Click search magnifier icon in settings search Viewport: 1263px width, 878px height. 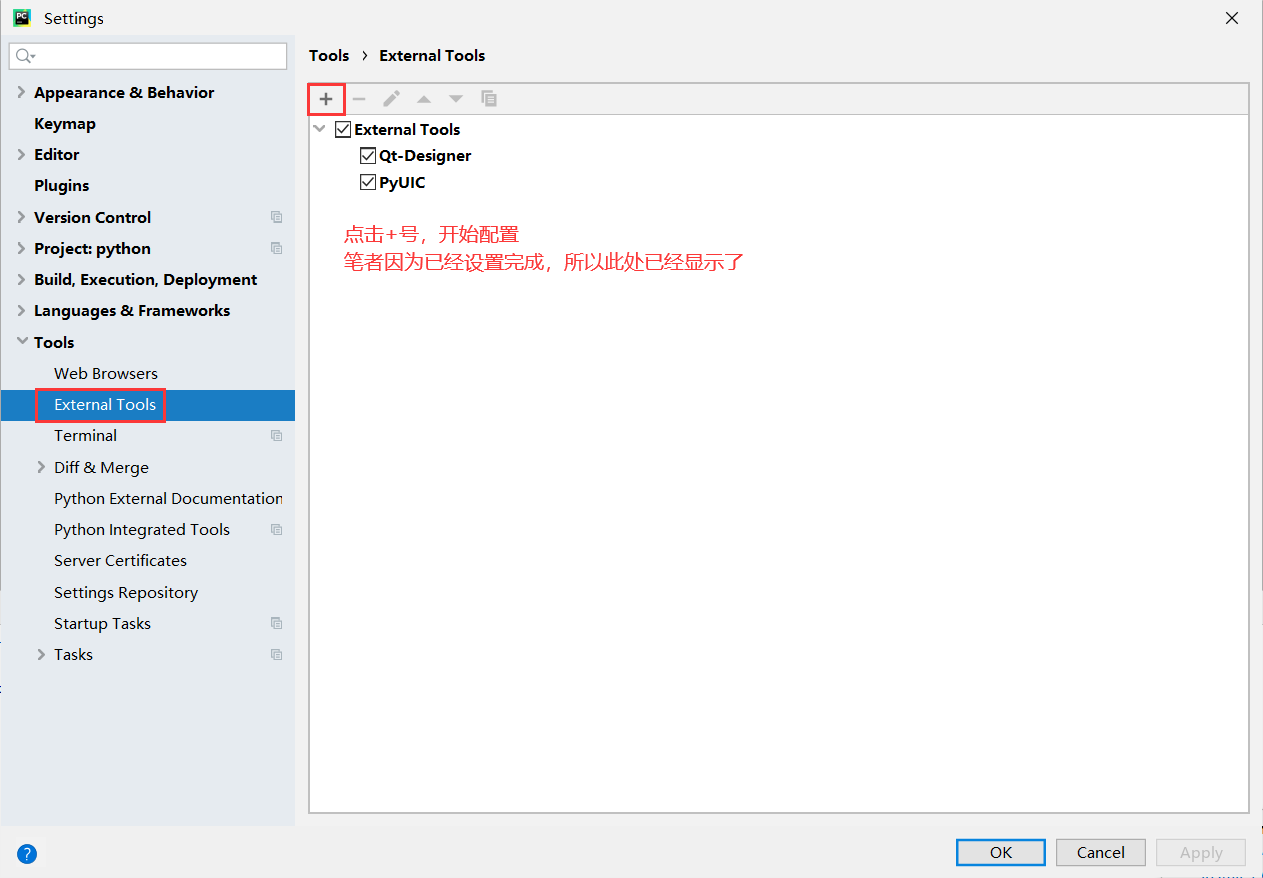point(24,56)
